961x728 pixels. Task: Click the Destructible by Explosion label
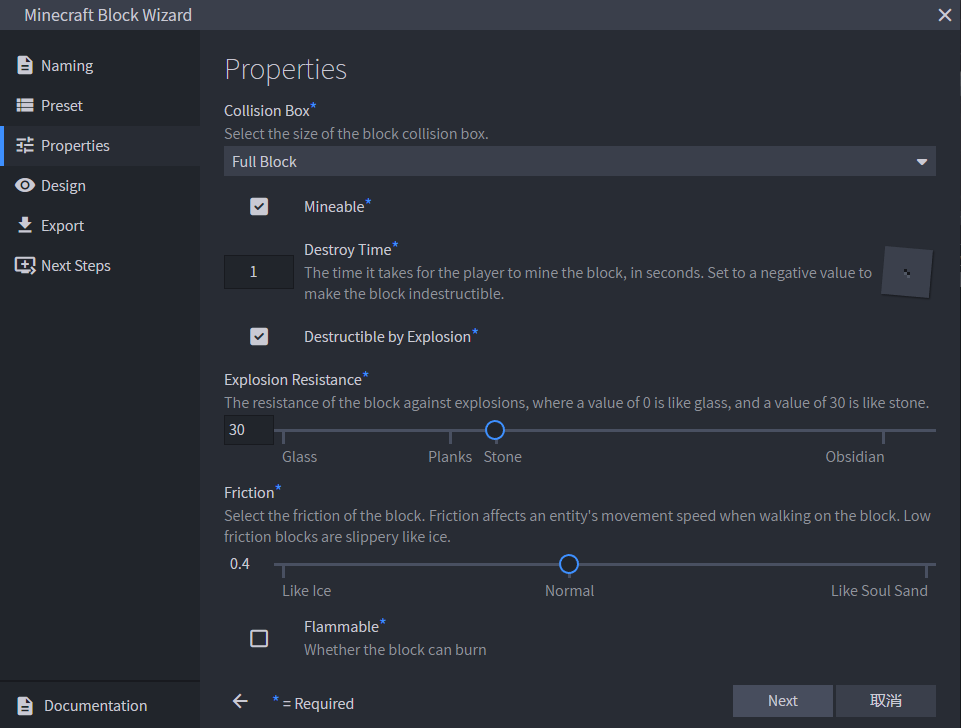pyautogui.click(x=387, y=337)
